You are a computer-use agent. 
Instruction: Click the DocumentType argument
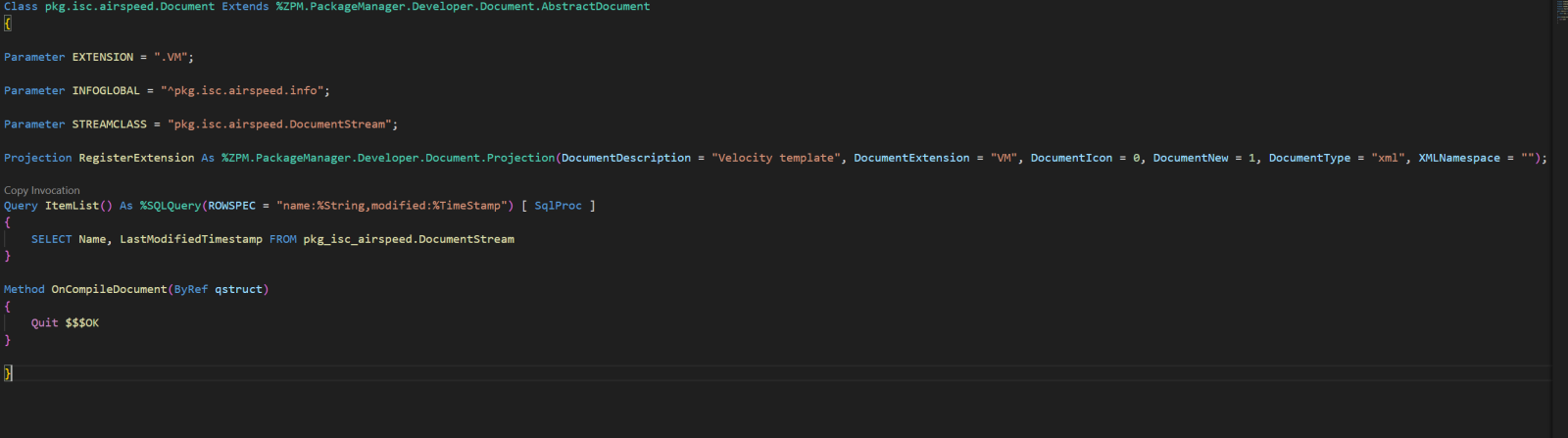[1309, 158]
